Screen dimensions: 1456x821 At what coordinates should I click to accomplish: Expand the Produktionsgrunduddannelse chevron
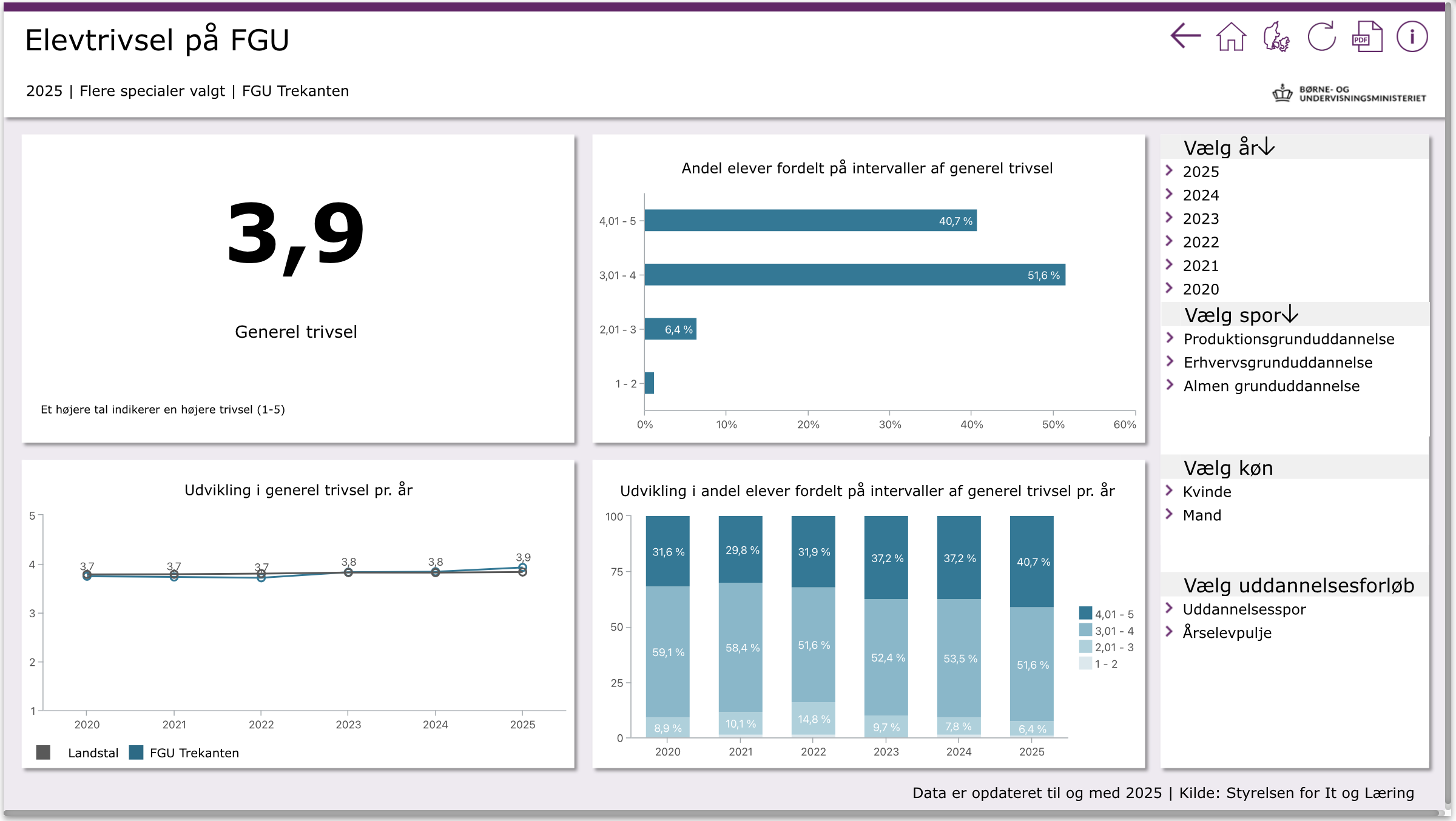tap(1170, 338)
